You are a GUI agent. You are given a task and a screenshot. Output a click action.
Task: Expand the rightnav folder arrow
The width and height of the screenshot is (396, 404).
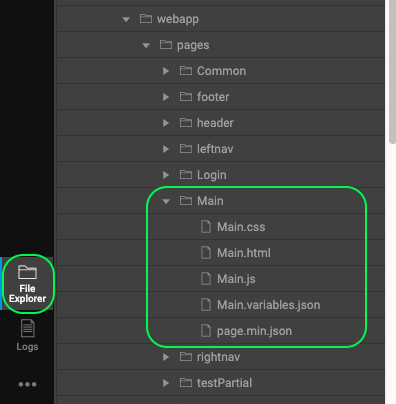pos(166,357)
